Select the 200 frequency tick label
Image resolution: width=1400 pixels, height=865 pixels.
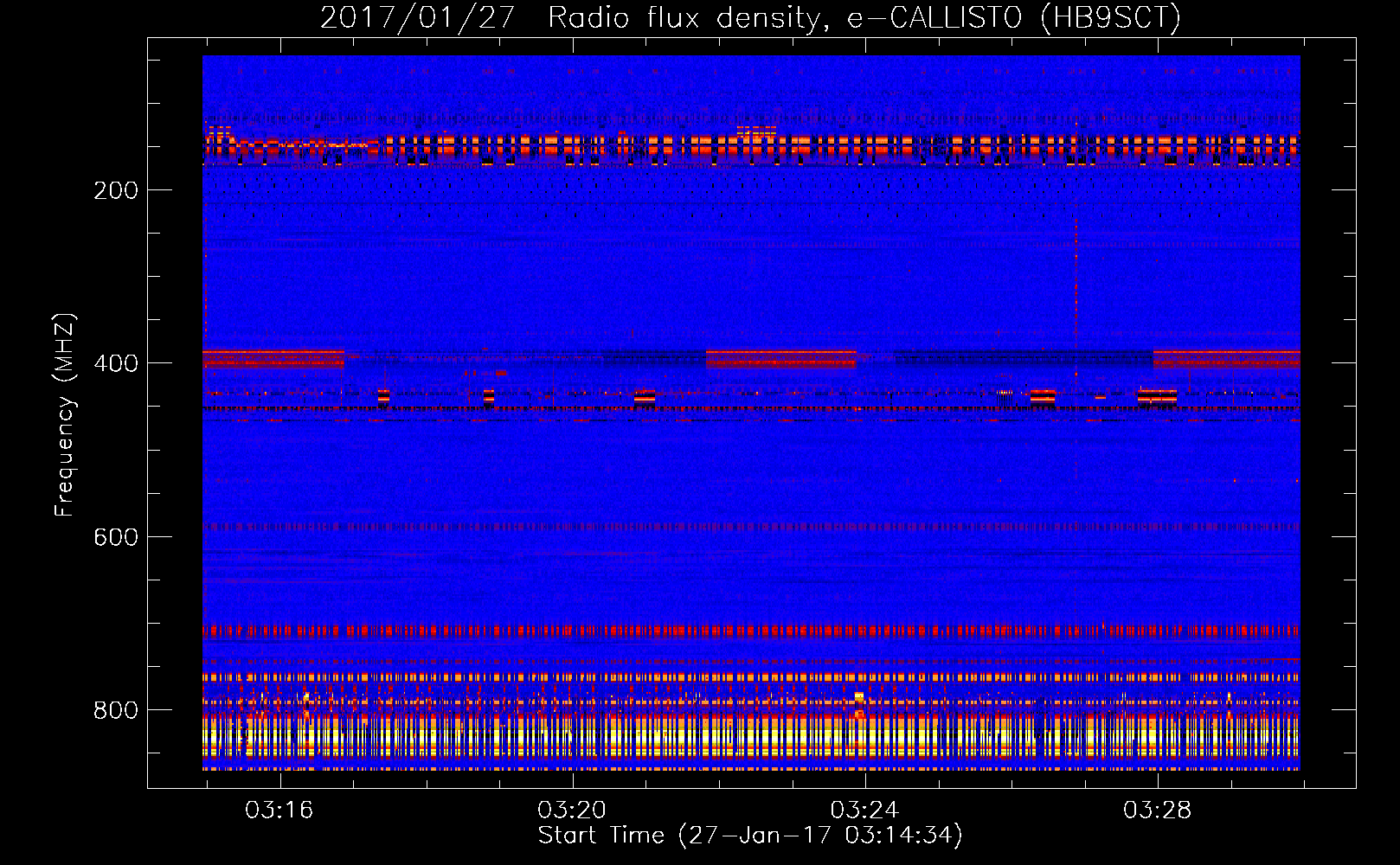(x=116, y=190)
